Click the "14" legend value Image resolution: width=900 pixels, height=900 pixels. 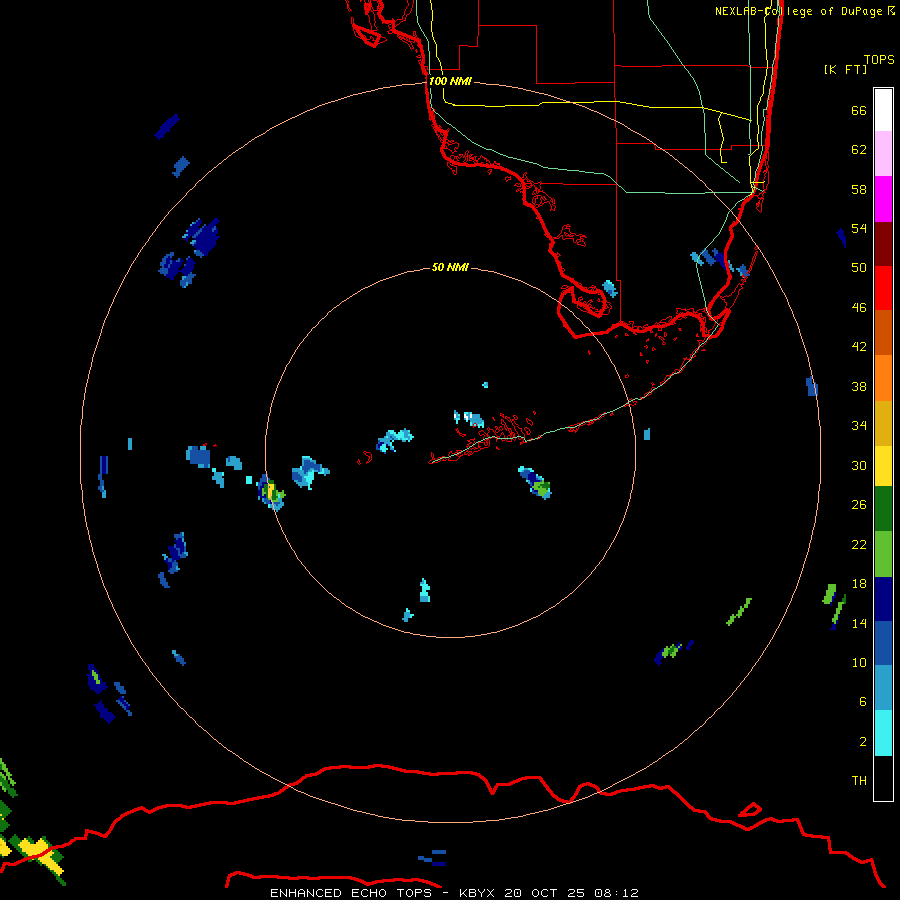[859, 623]
